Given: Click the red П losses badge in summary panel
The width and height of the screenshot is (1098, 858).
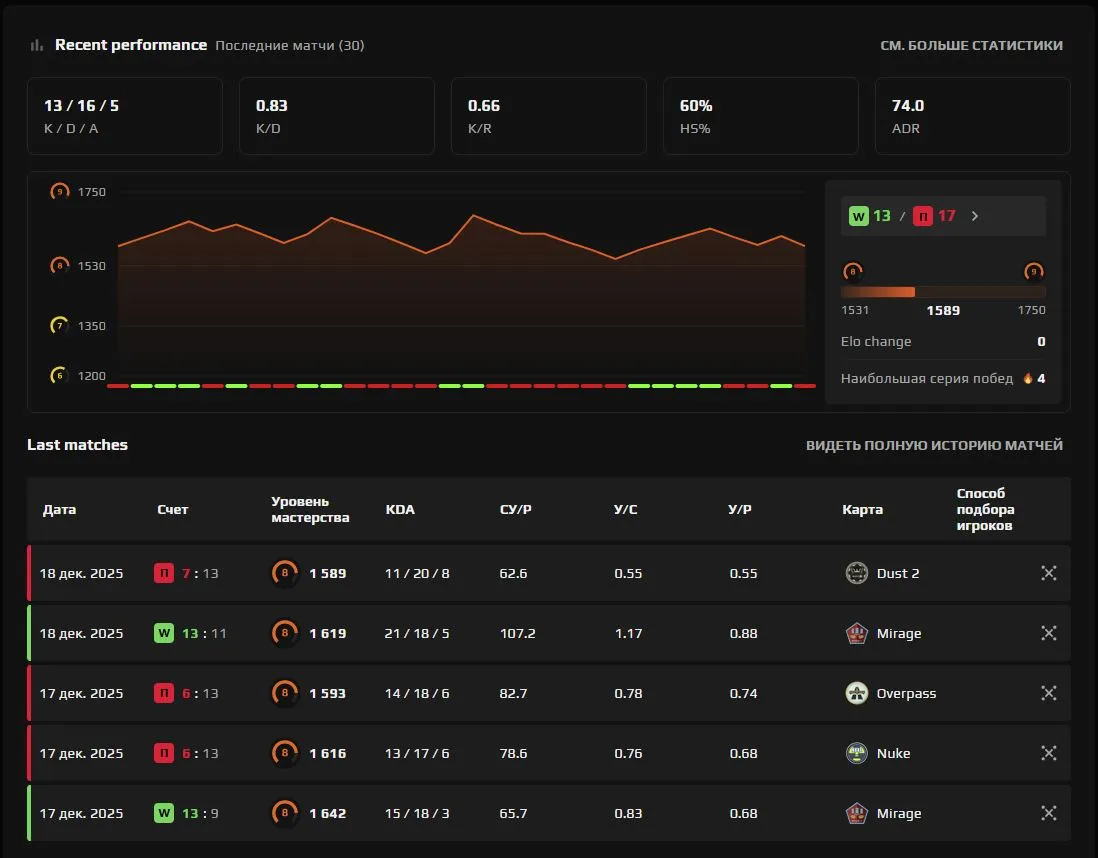Looking at the screenshot, I should [923, 216].
